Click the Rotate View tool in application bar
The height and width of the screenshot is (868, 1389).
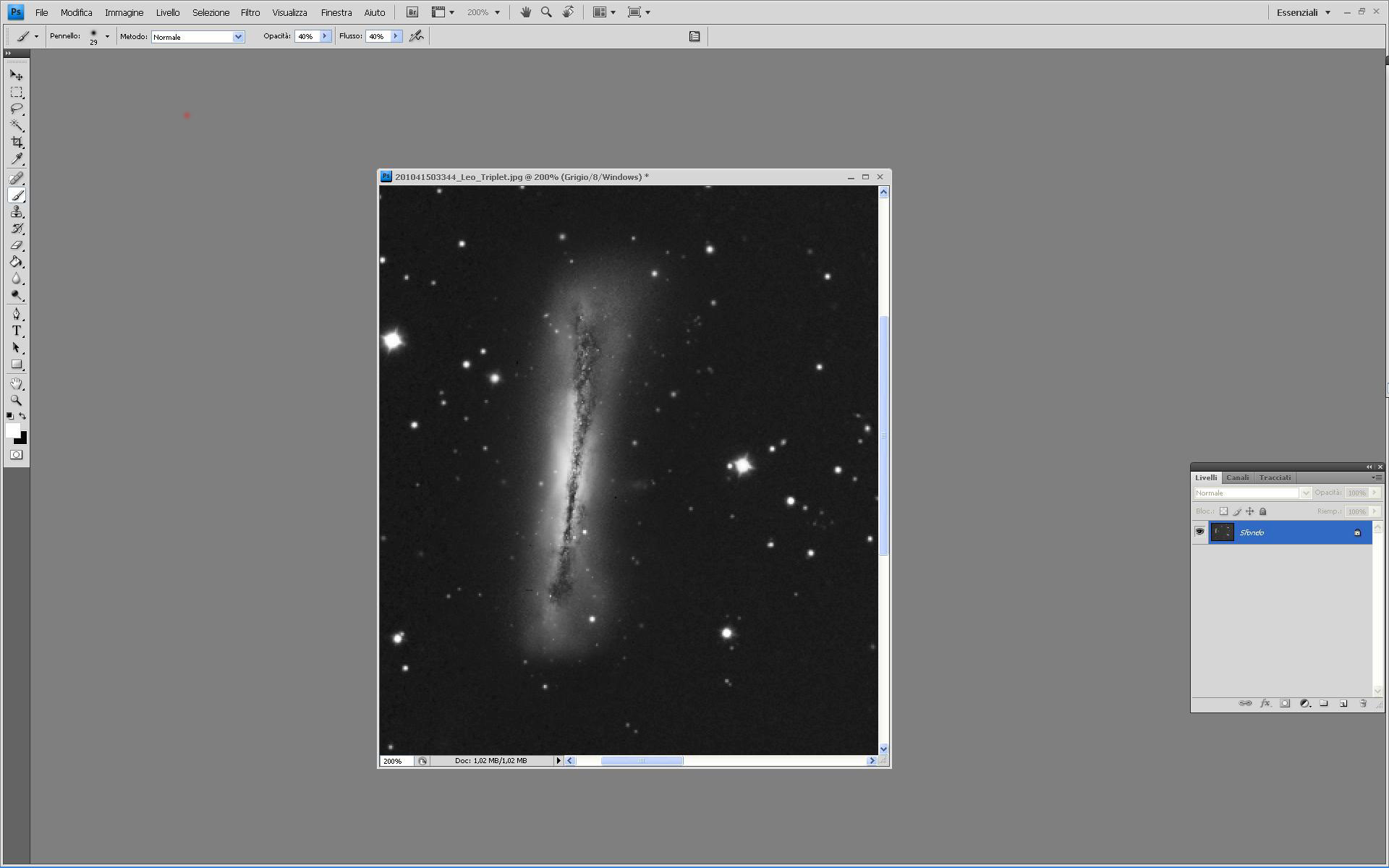[569, 12]
